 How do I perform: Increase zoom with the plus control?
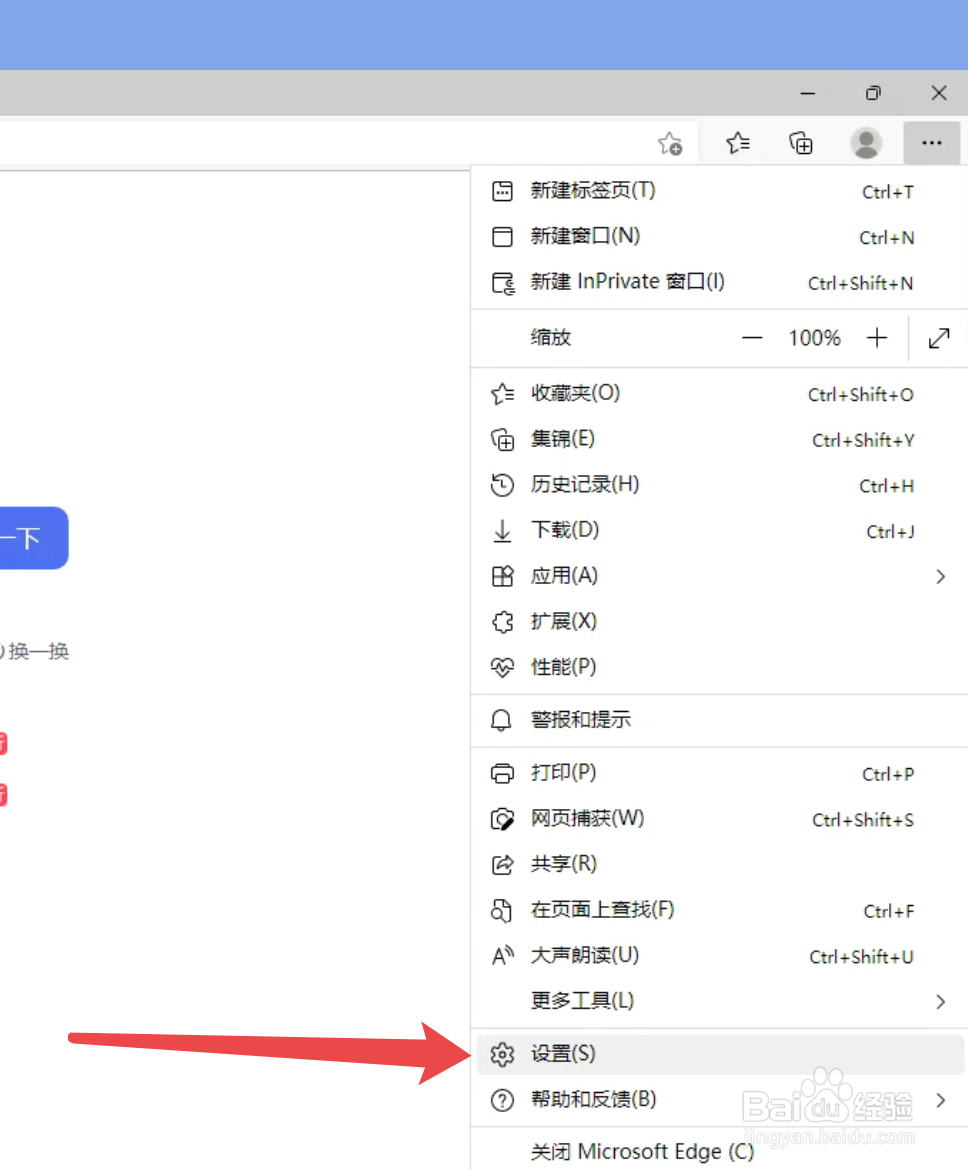876,337
